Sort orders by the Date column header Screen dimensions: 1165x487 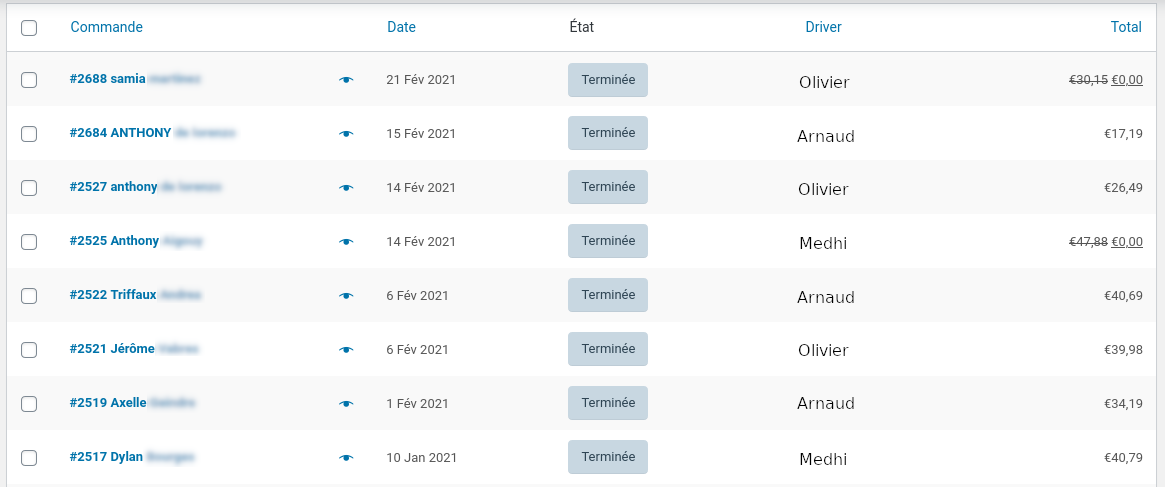click(401, 28)
